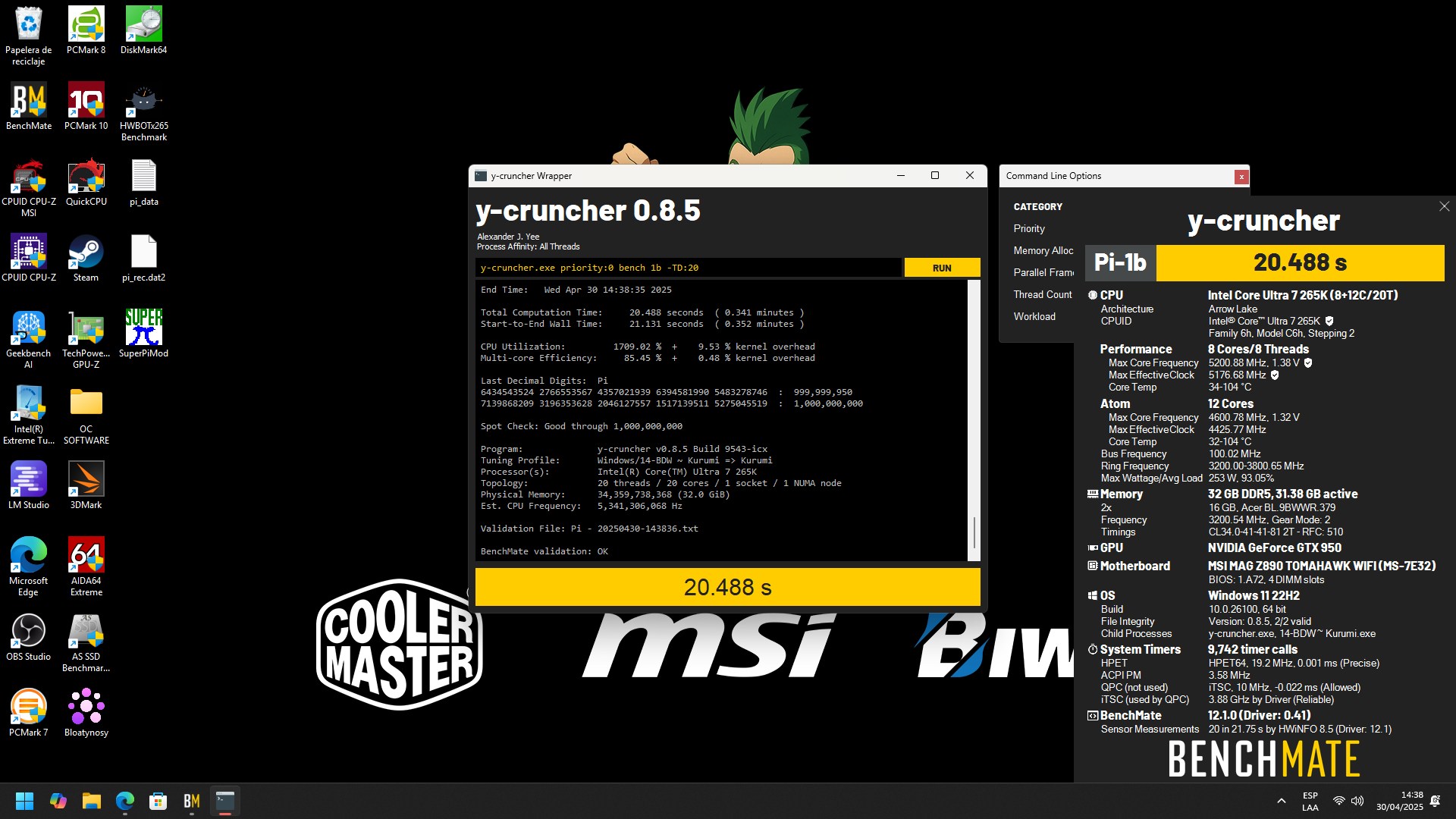
Task: Click the Spot Check Good line
Action: (x=581, y=426)
